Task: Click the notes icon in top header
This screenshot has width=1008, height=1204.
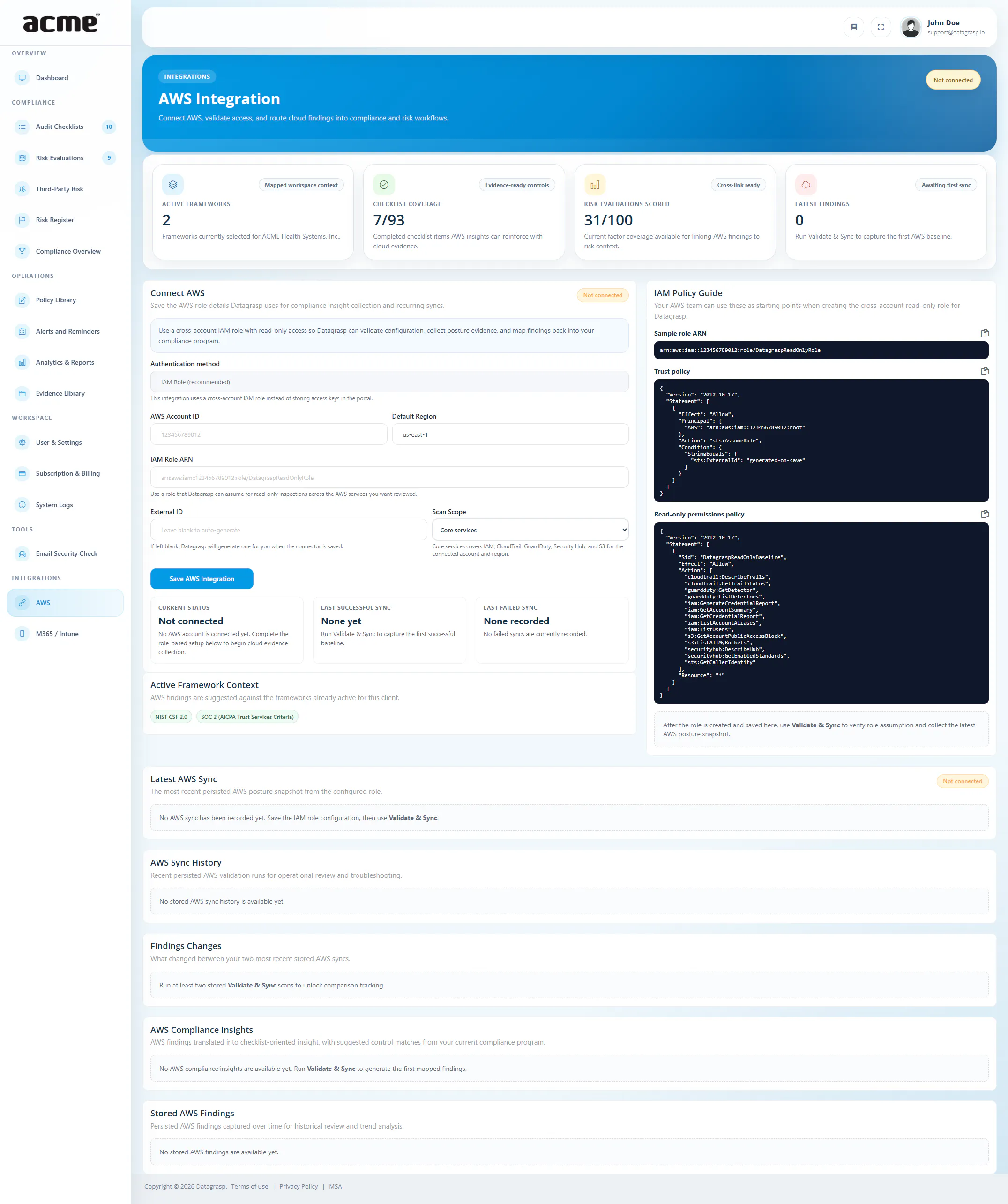Action: [x=853, y=27]
